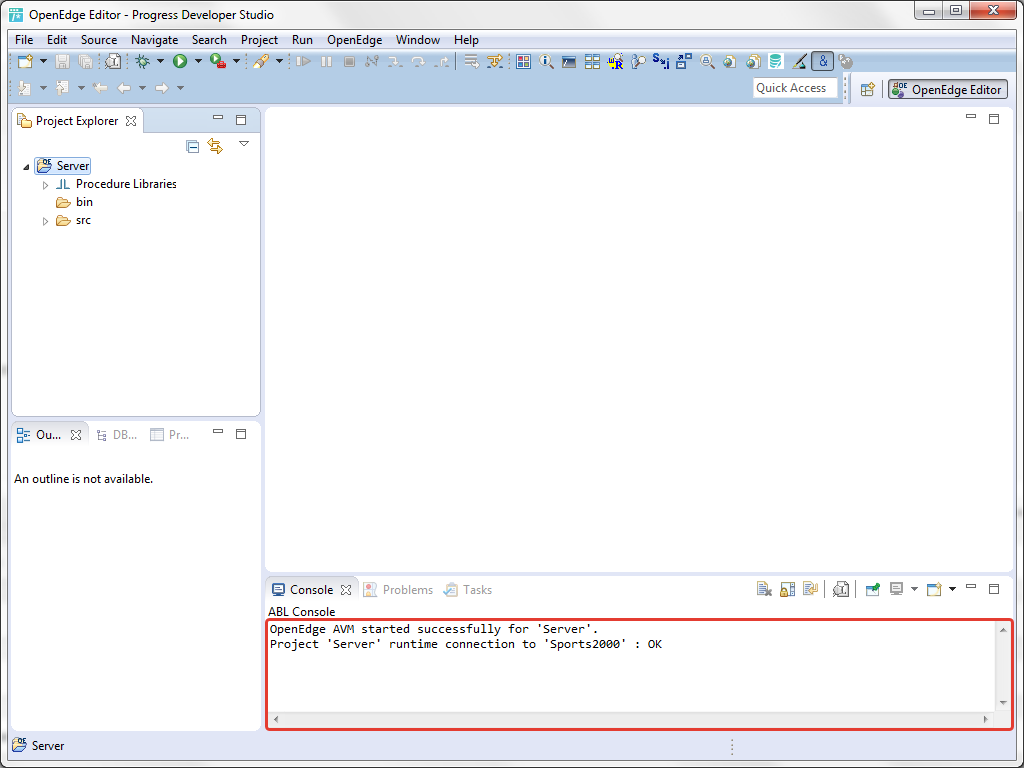The height and width of the screenshot is (768, 1024).
Task: Click the information magnifier icon in the toolbar
Action: 546,61
